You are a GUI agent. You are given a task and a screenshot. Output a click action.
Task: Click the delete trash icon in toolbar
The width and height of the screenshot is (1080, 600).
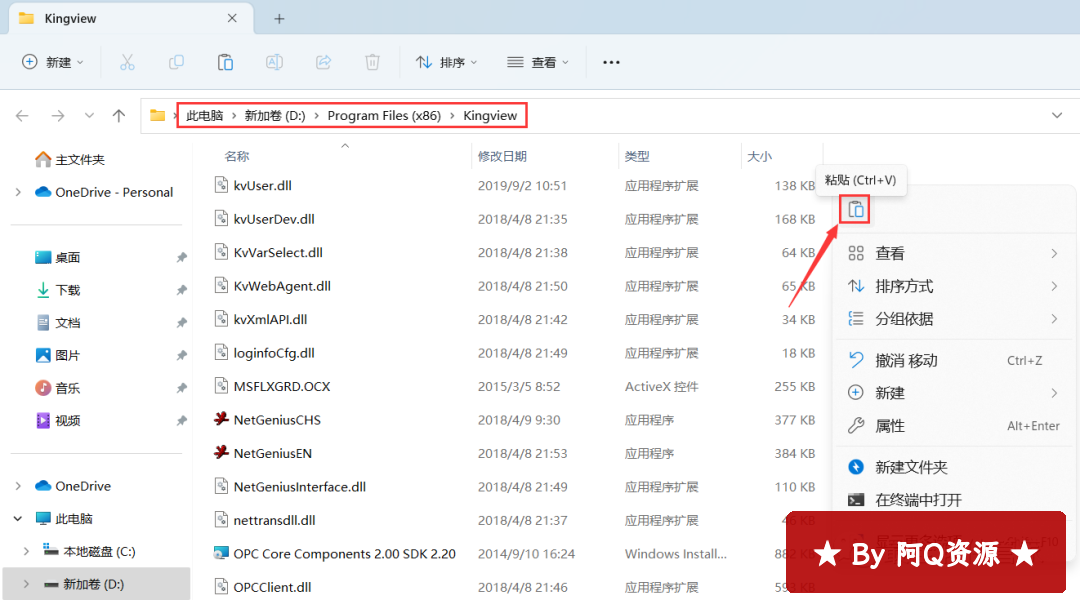pos(372,62)
